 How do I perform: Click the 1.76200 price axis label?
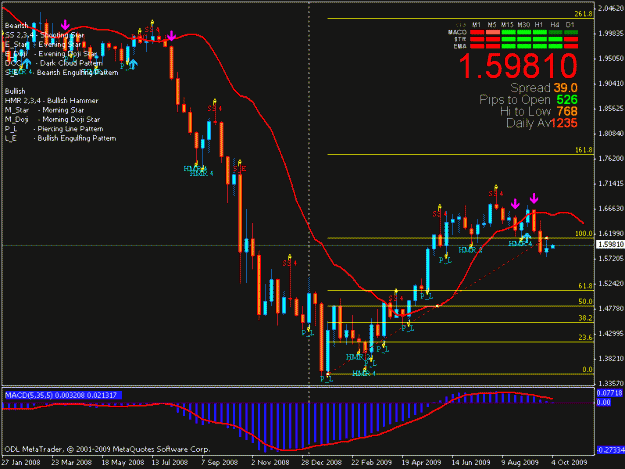(x=611, y=159)
